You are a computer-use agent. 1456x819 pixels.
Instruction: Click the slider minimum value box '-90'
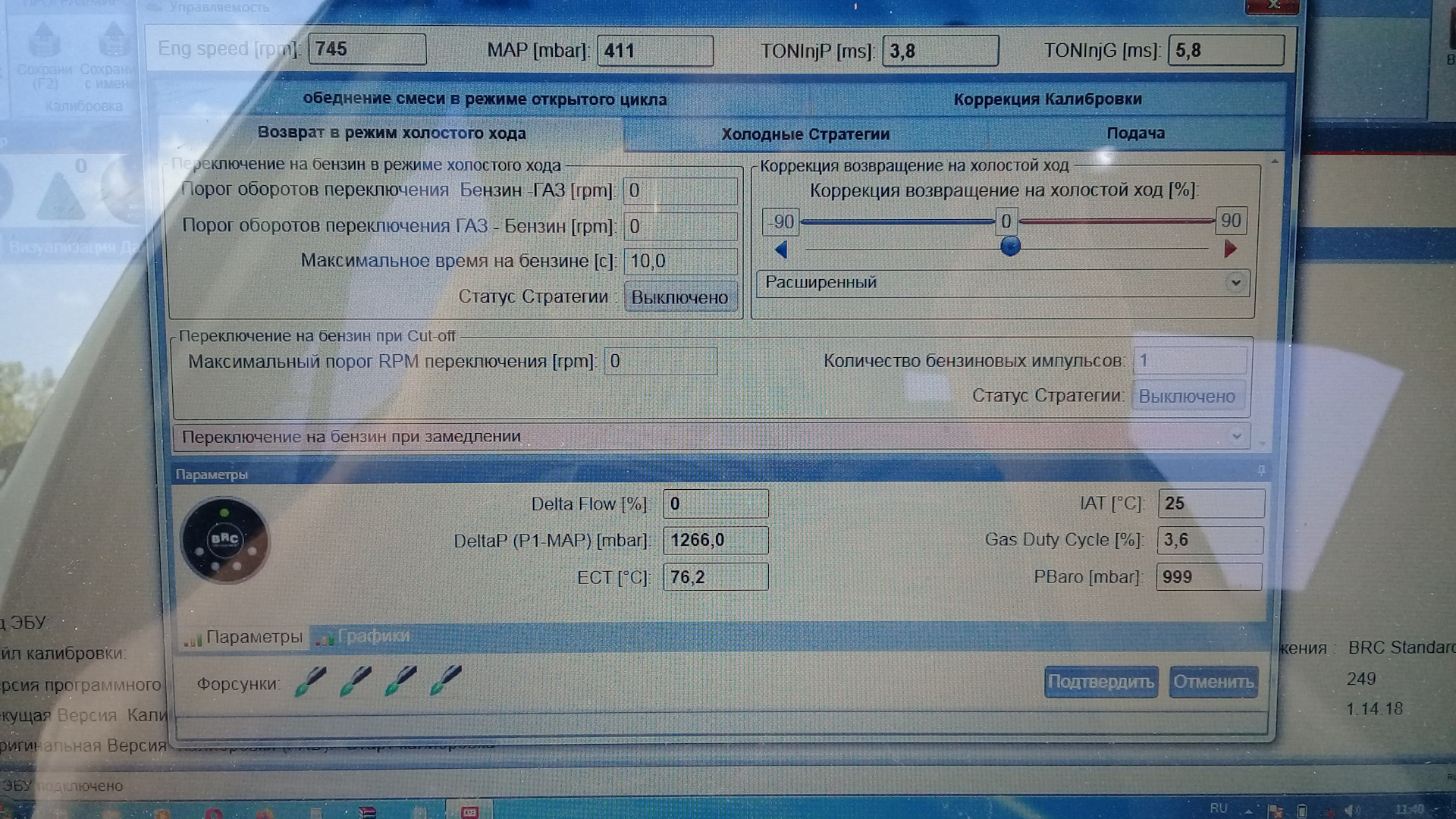click(780, 221)
